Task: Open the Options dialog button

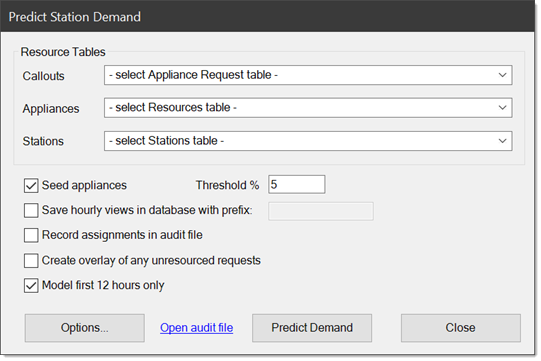Action: pyautogui.click(x=85, y=328)
